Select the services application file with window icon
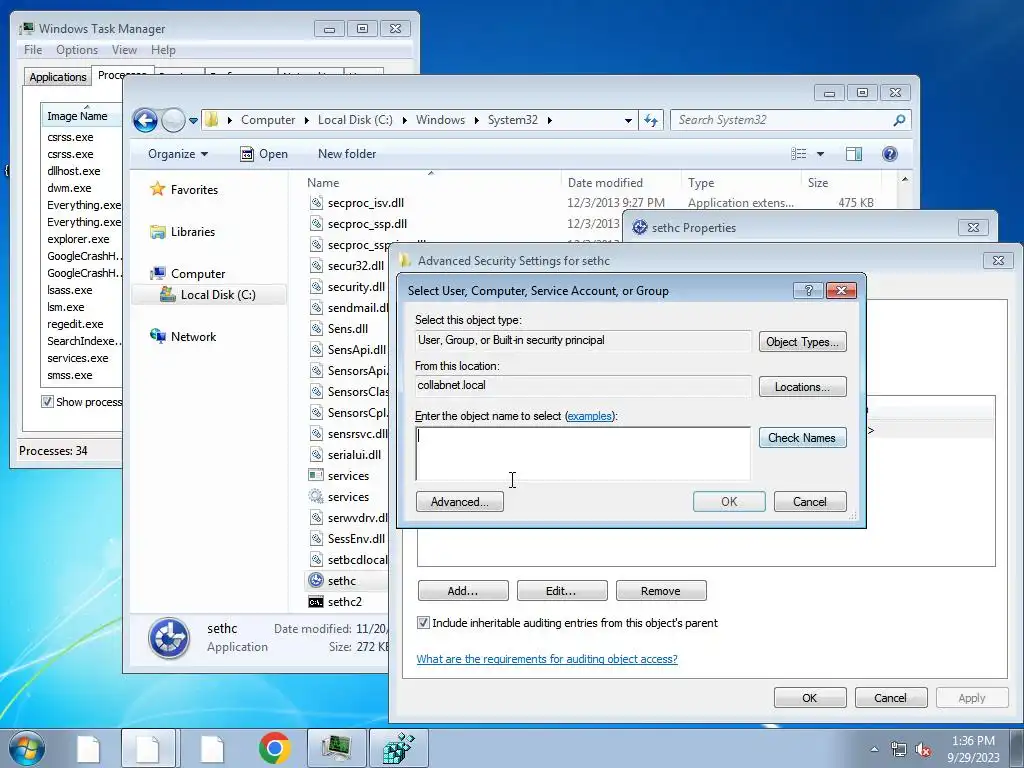Screen dimensions: 1024x768 click(x=316, y=475)
